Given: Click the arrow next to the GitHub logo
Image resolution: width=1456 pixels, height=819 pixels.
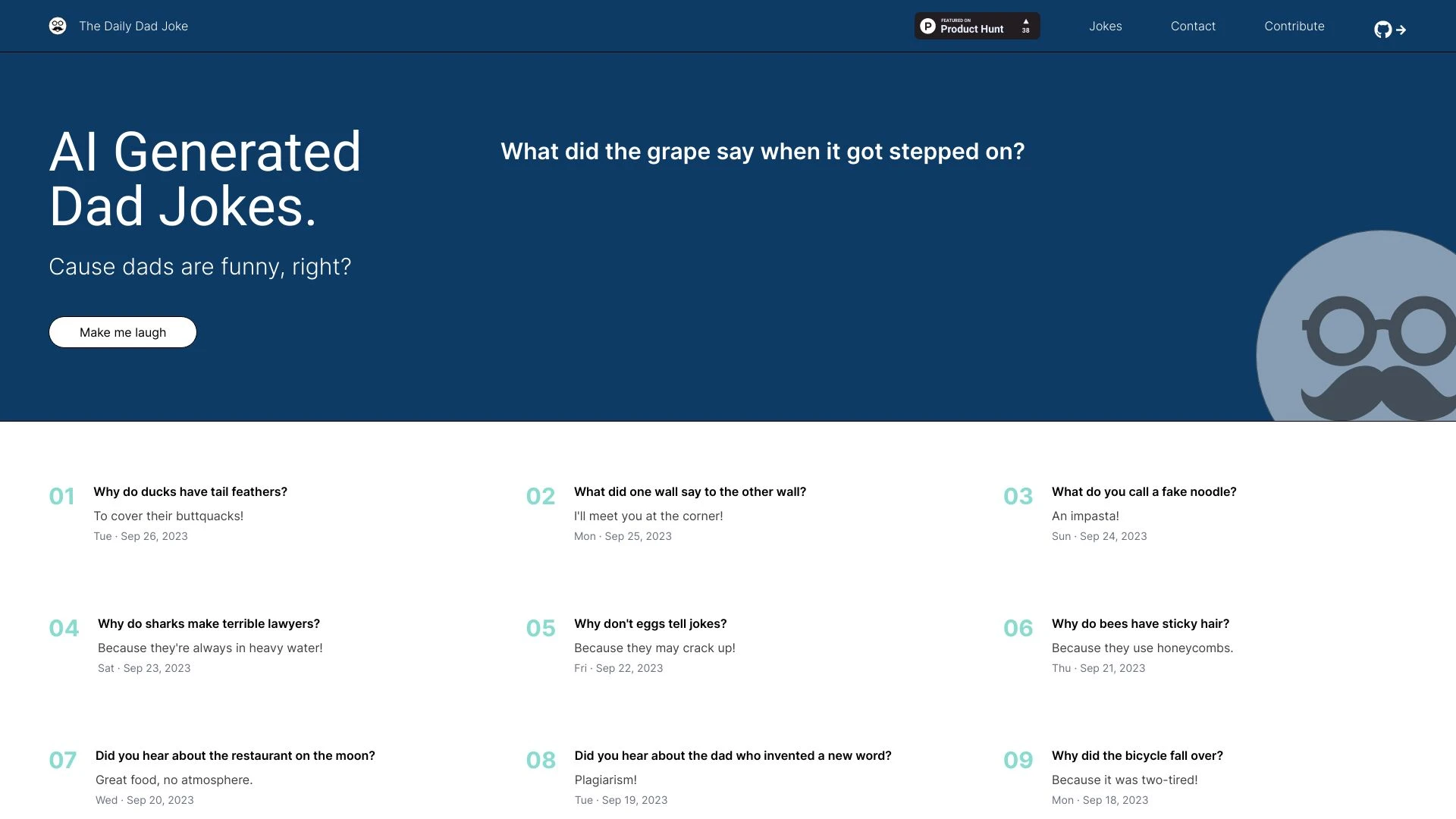Looking at the screenshot, I should coord(1401,30).
